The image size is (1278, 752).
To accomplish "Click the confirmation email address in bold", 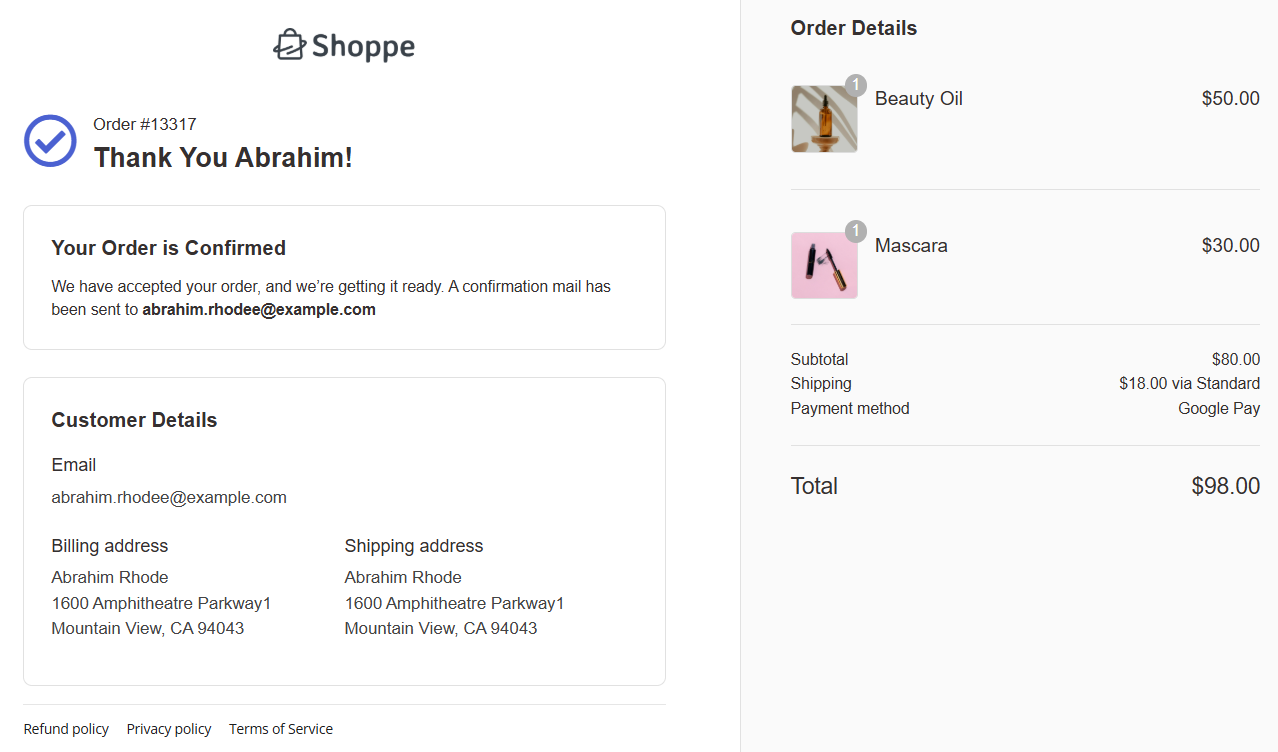I will click(259, 309).
